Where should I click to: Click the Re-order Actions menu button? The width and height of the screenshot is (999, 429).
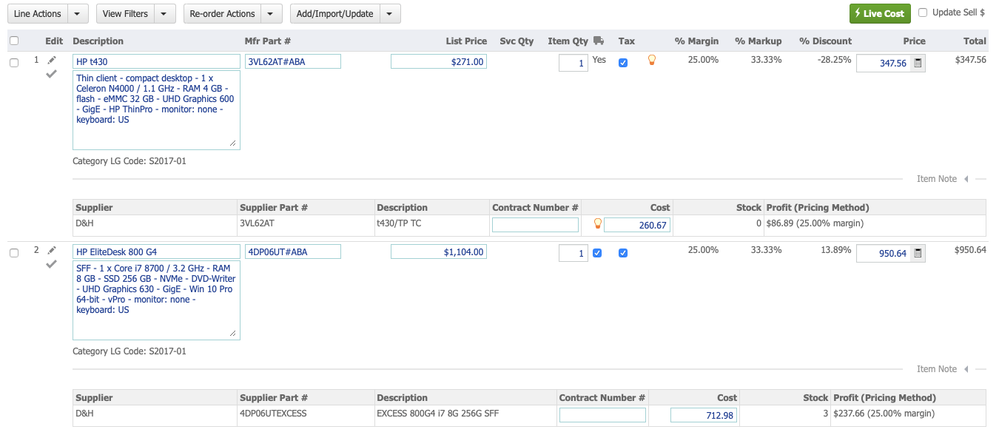(x=222, y=14)
